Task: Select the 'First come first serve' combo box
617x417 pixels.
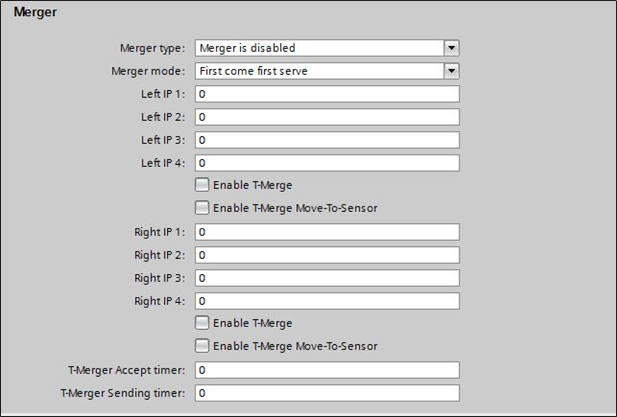Action: click(x=318, y=71)
